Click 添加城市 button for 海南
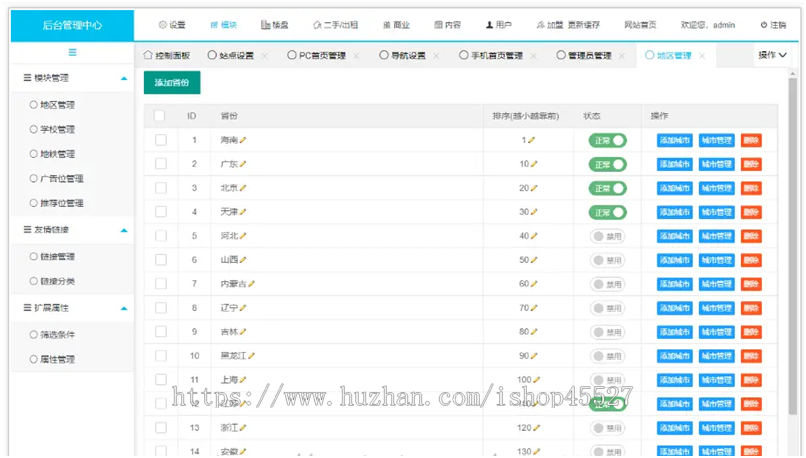The image size is (806, 458). click(674, 140)
